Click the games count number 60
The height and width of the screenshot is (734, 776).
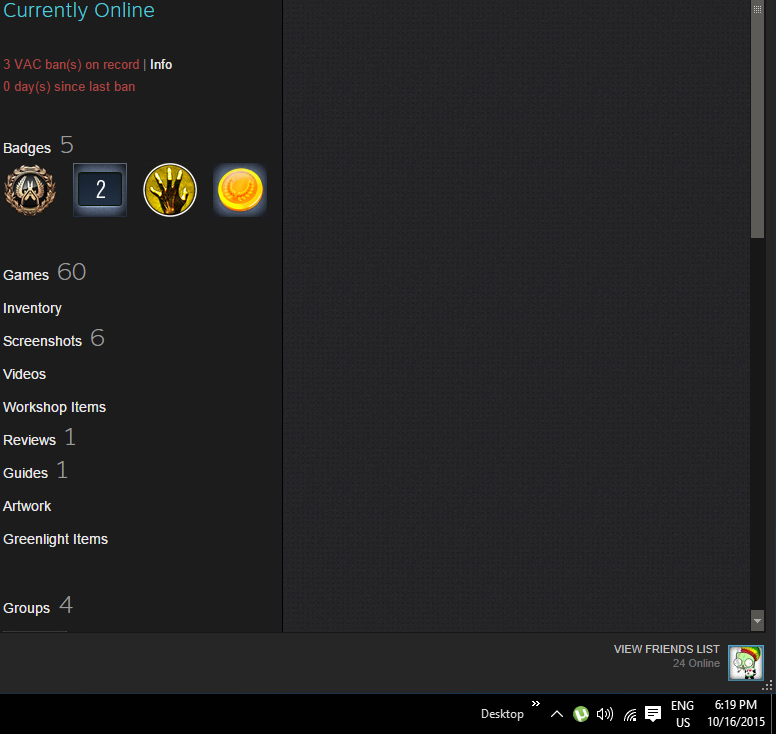[72, 272]
